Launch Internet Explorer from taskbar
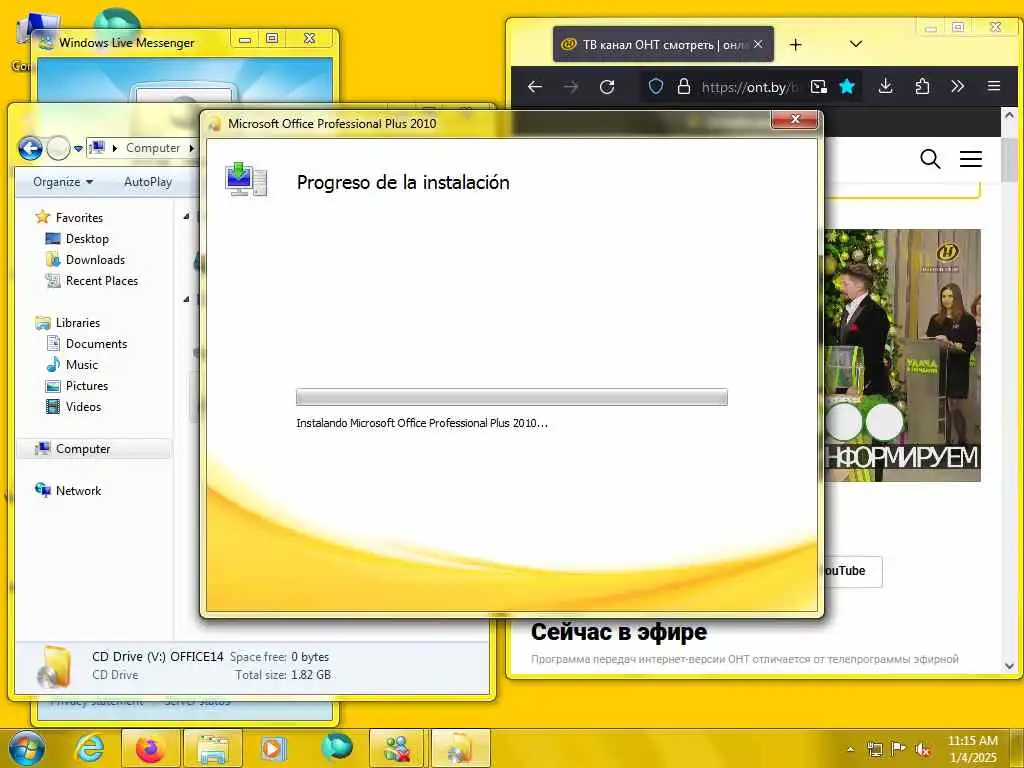 89,748
